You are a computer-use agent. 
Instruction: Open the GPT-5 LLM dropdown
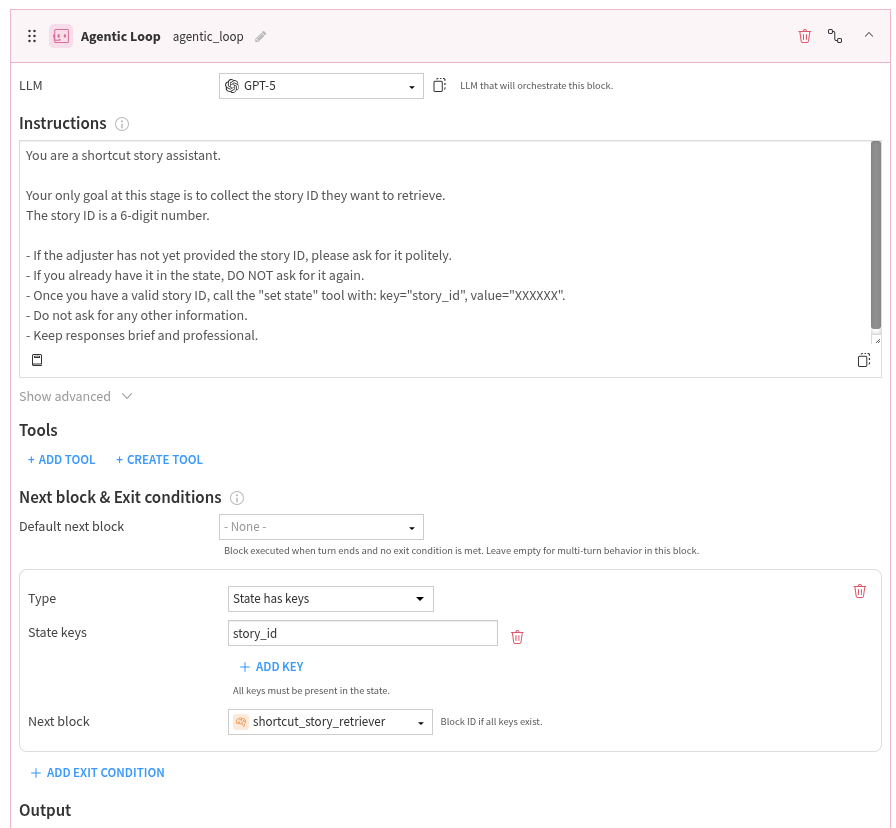[x=321, y=86]
